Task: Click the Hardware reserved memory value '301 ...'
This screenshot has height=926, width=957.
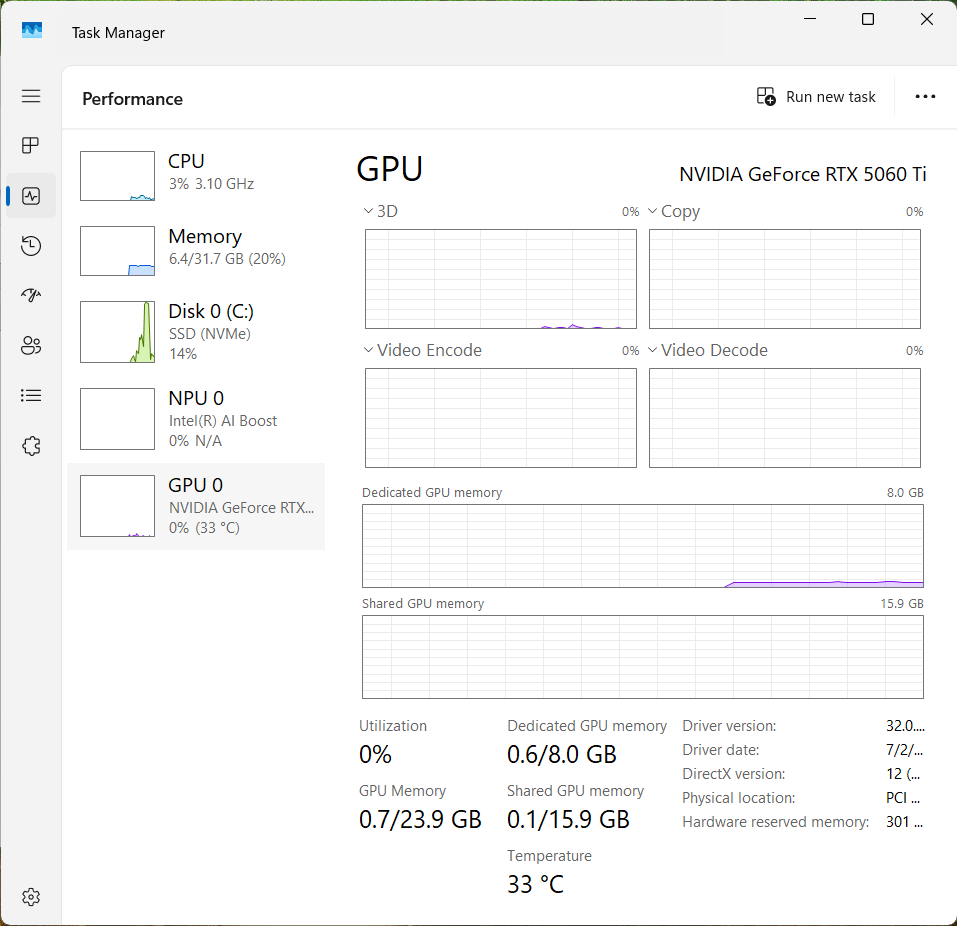Action: click(x=904, y=822)
